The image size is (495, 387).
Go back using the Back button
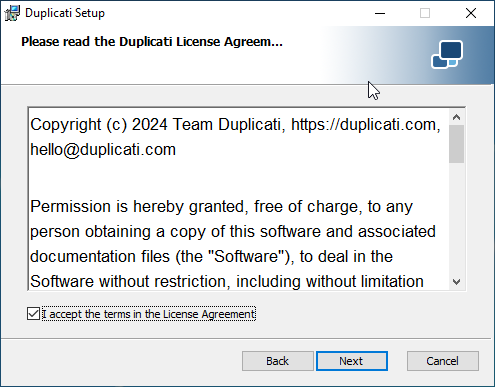(x=278, y=361)
